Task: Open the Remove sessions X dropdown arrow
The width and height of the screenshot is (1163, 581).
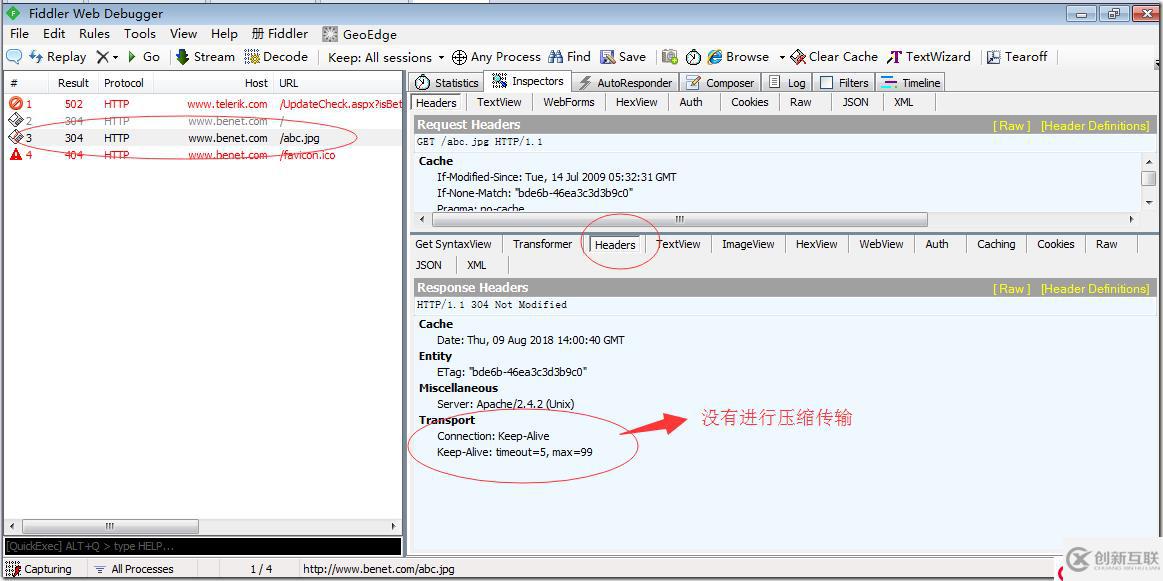Action: (116, 58)
